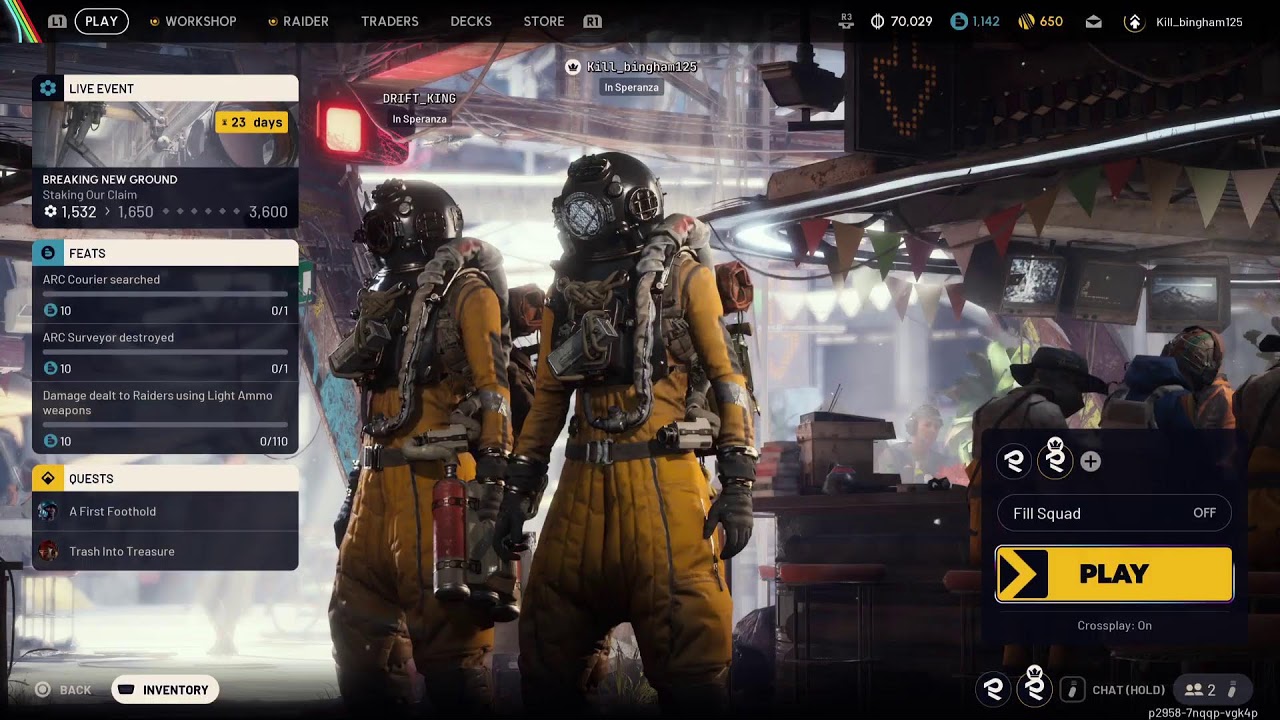Select the A First Foothold quest portrait
1280x720 pixels.
(x=48, y=511)
